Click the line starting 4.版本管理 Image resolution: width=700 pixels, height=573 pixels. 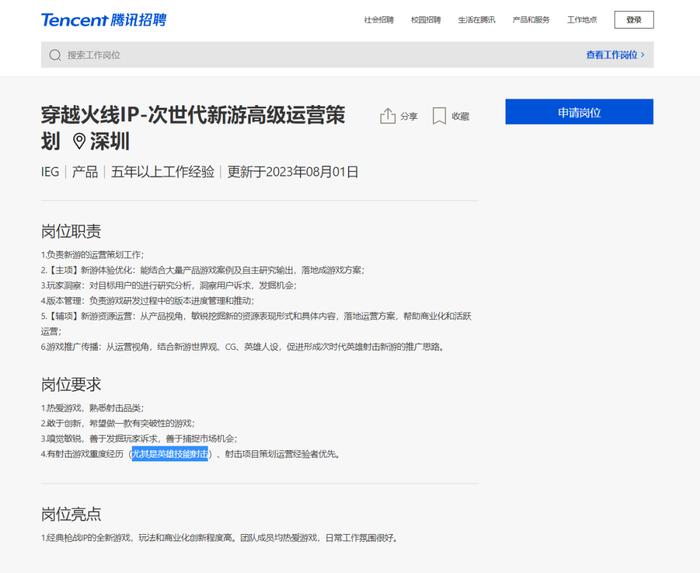point(148,301)
